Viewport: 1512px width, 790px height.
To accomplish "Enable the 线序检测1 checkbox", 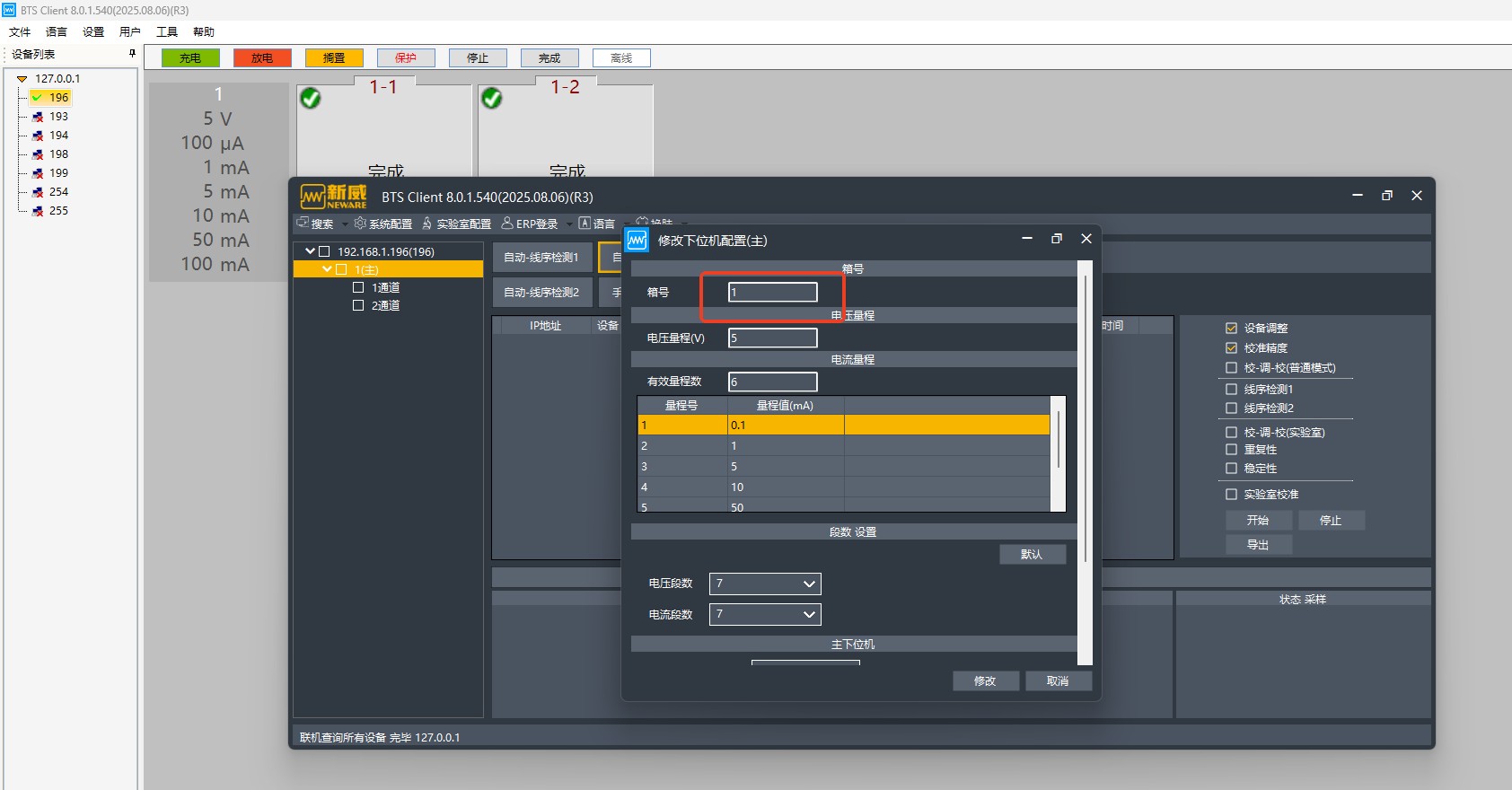I will (1231, 389).
